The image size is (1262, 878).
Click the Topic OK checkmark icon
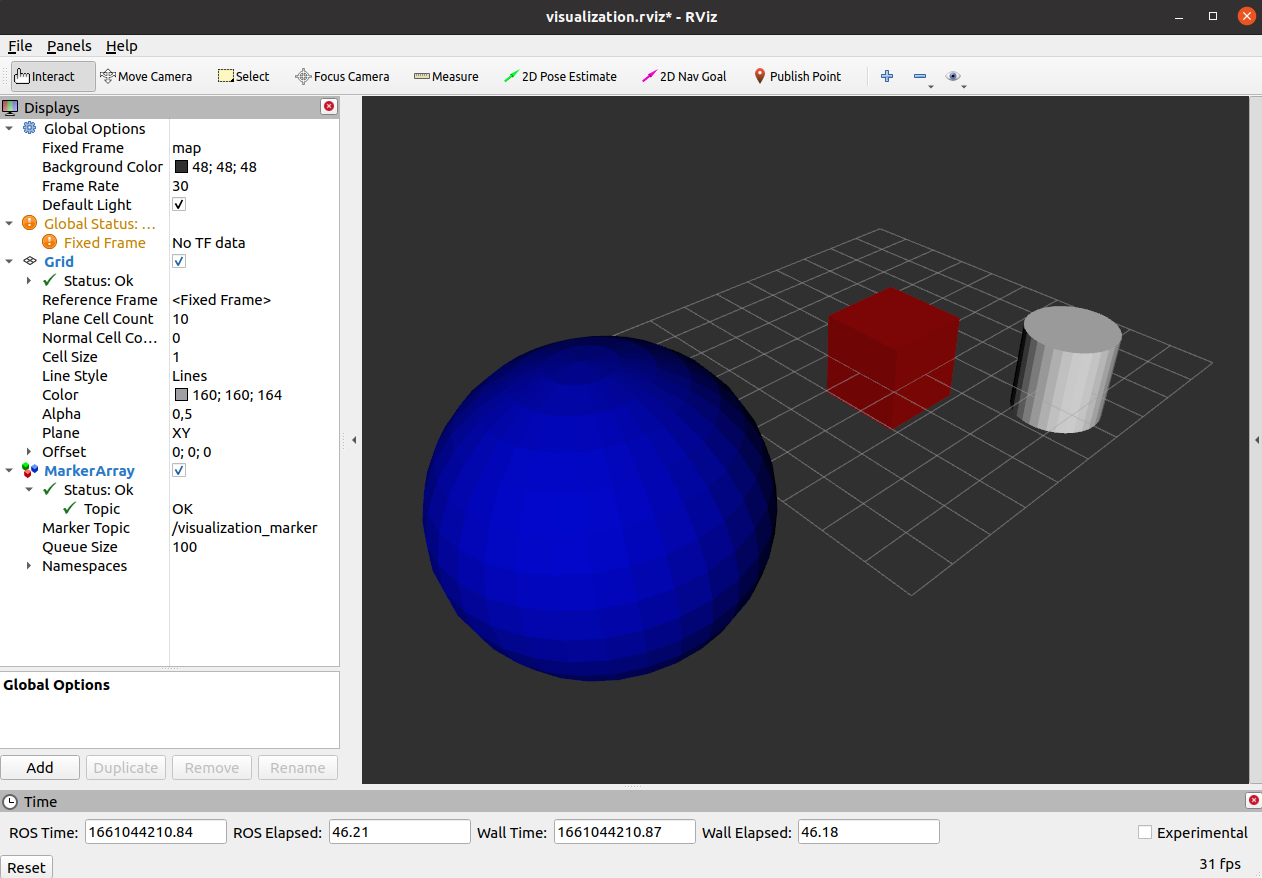coord(70,508)
